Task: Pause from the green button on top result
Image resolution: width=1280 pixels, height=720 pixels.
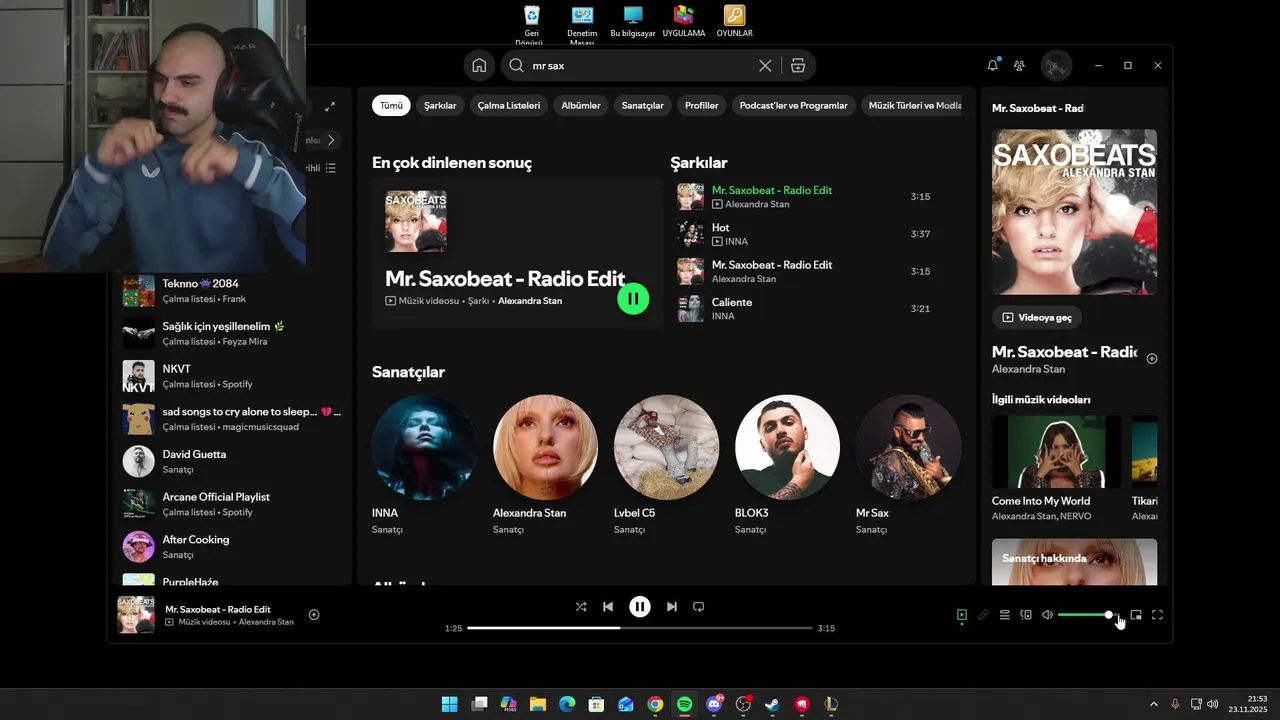Action: click(x=633, y=298)
